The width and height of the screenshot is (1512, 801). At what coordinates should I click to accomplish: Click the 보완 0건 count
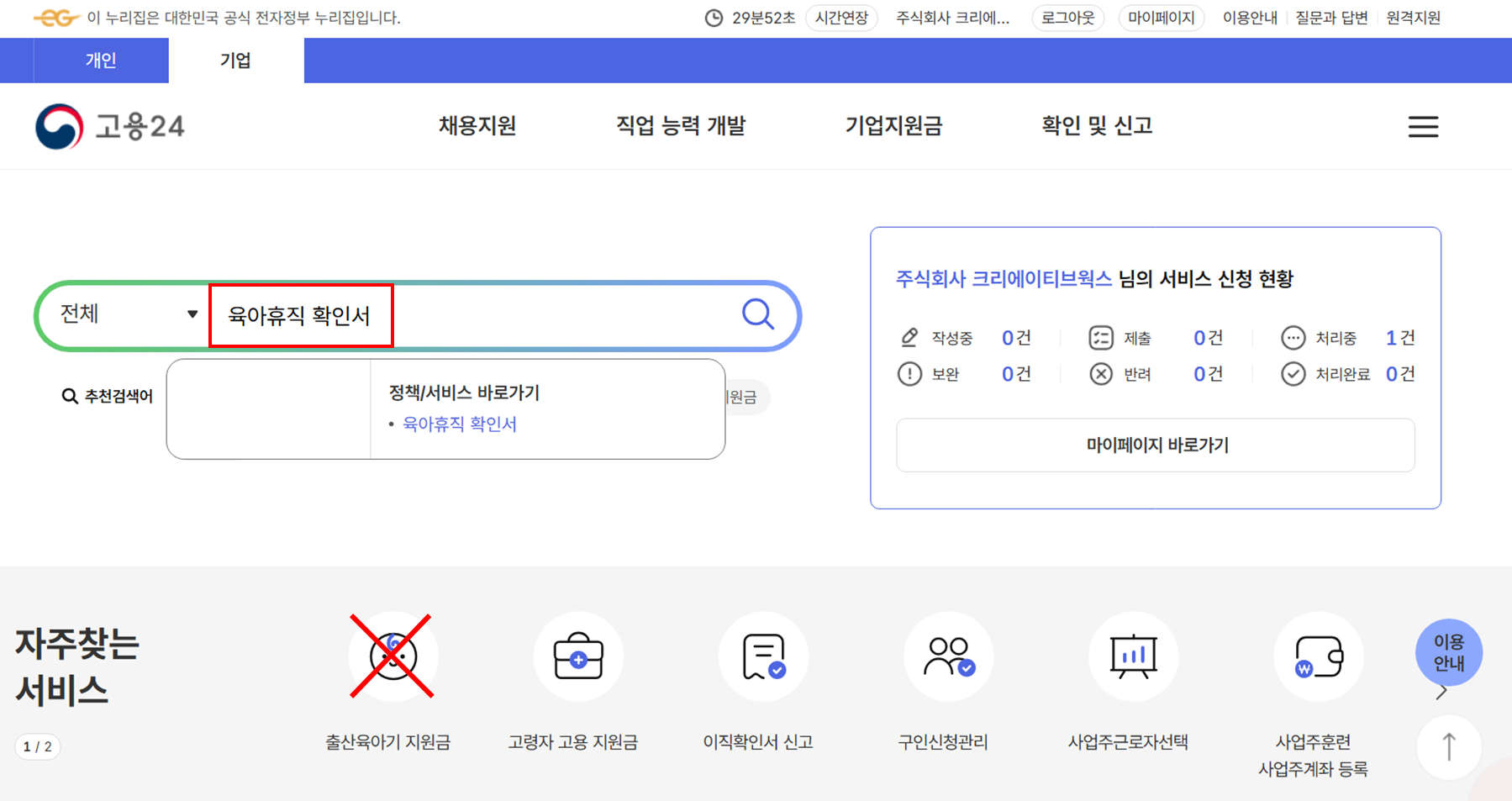click(x=1016, y=374)
